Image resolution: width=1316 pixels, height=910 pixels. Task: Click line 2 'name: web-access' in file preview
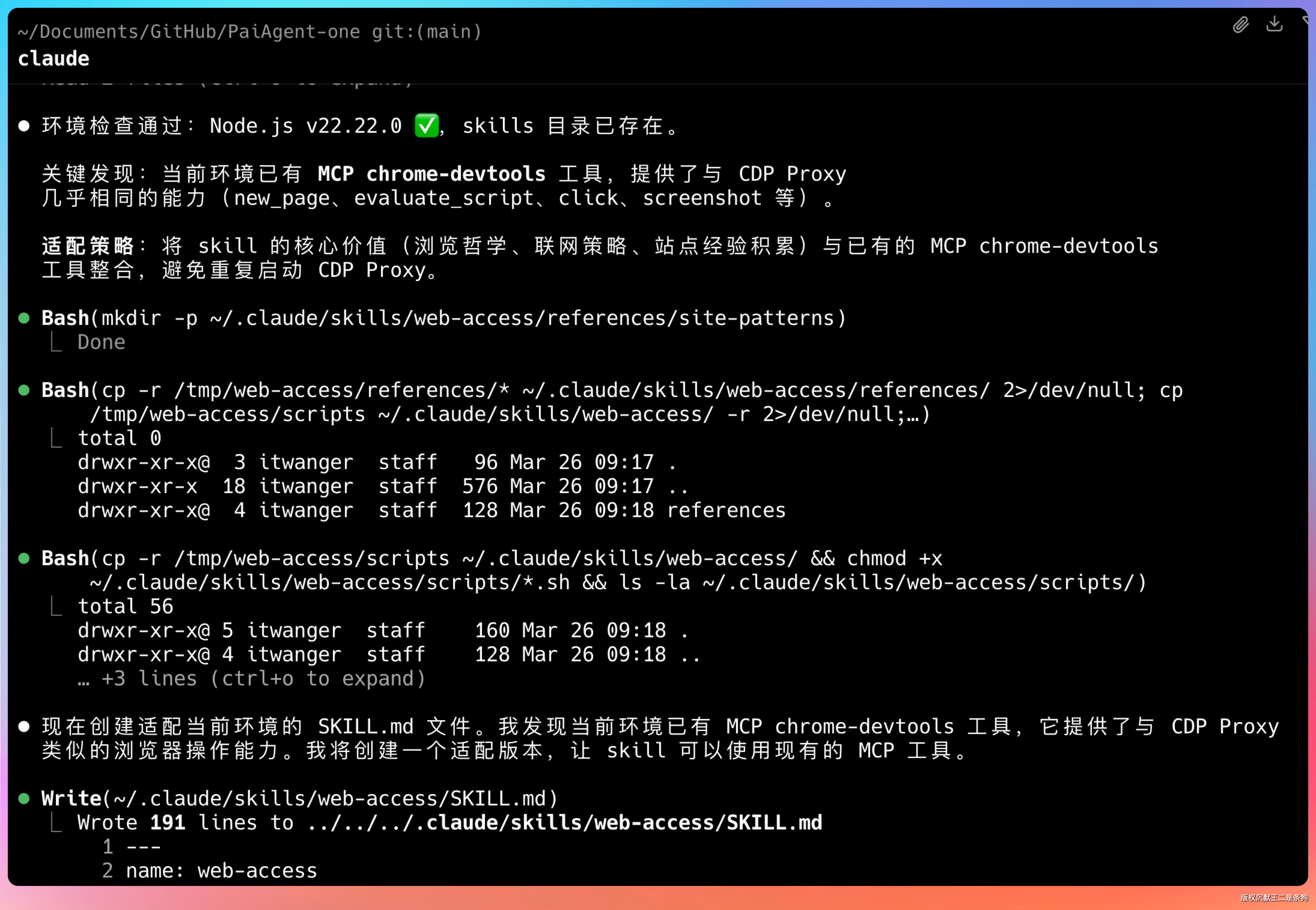point(221,871)
